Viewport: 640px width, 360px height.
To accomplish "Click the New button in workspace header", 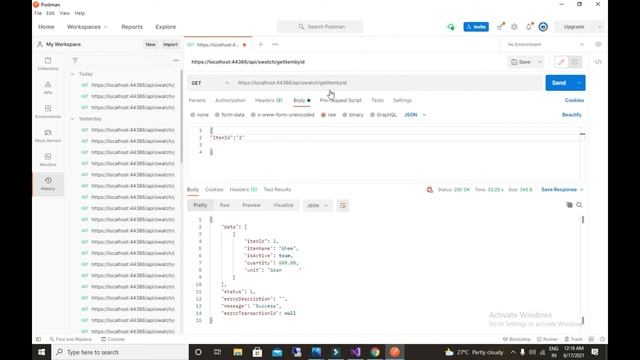I will [x=150, y=44].
